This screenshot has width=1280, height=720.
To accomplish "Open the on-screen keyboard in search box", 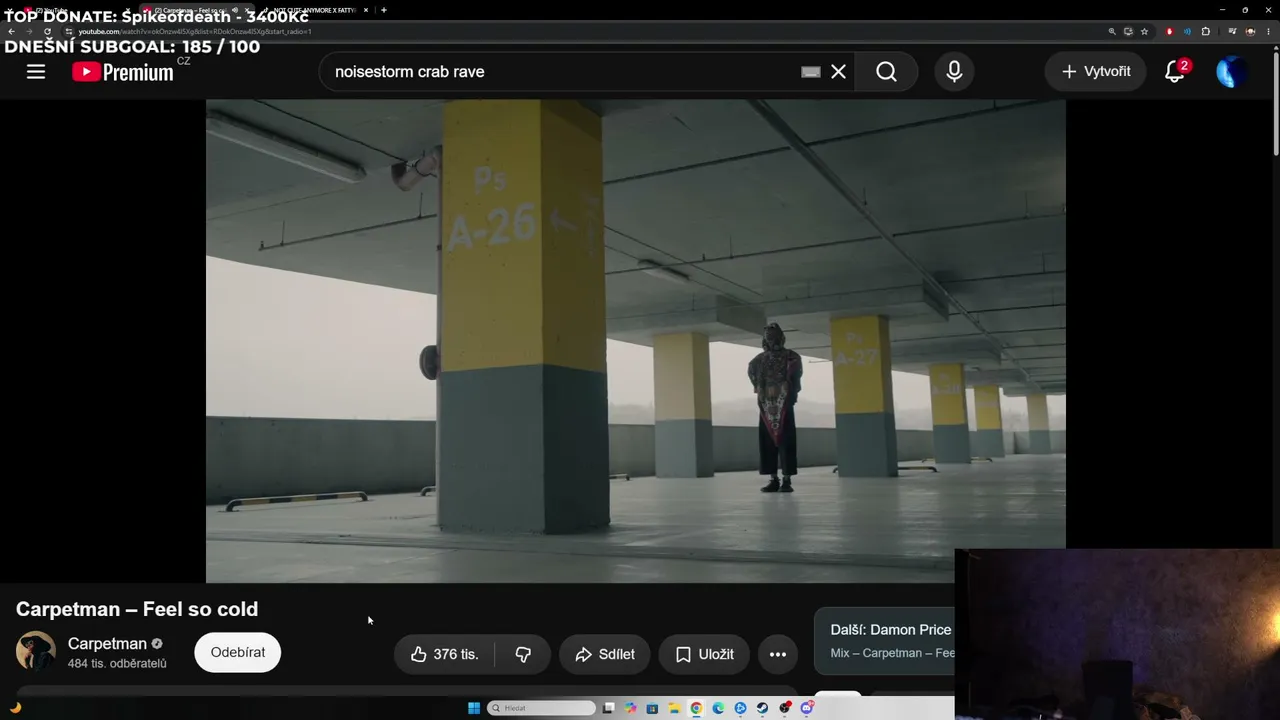I will point(811,72).
